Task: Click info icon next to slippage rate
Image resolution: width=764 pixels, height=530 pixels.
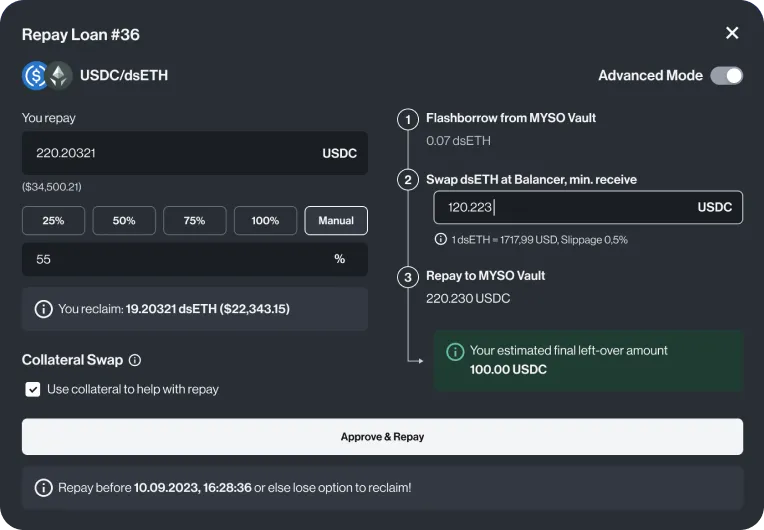Action: [440, 239]
